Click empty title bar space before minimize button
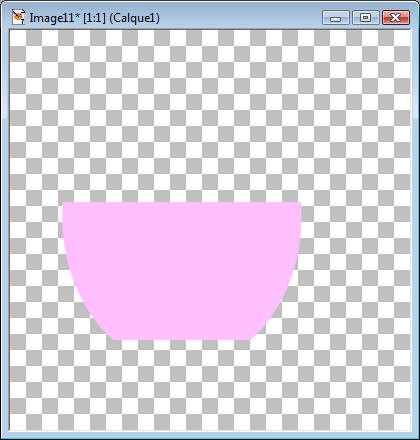The image size is (420, 440). pos(240,17)
